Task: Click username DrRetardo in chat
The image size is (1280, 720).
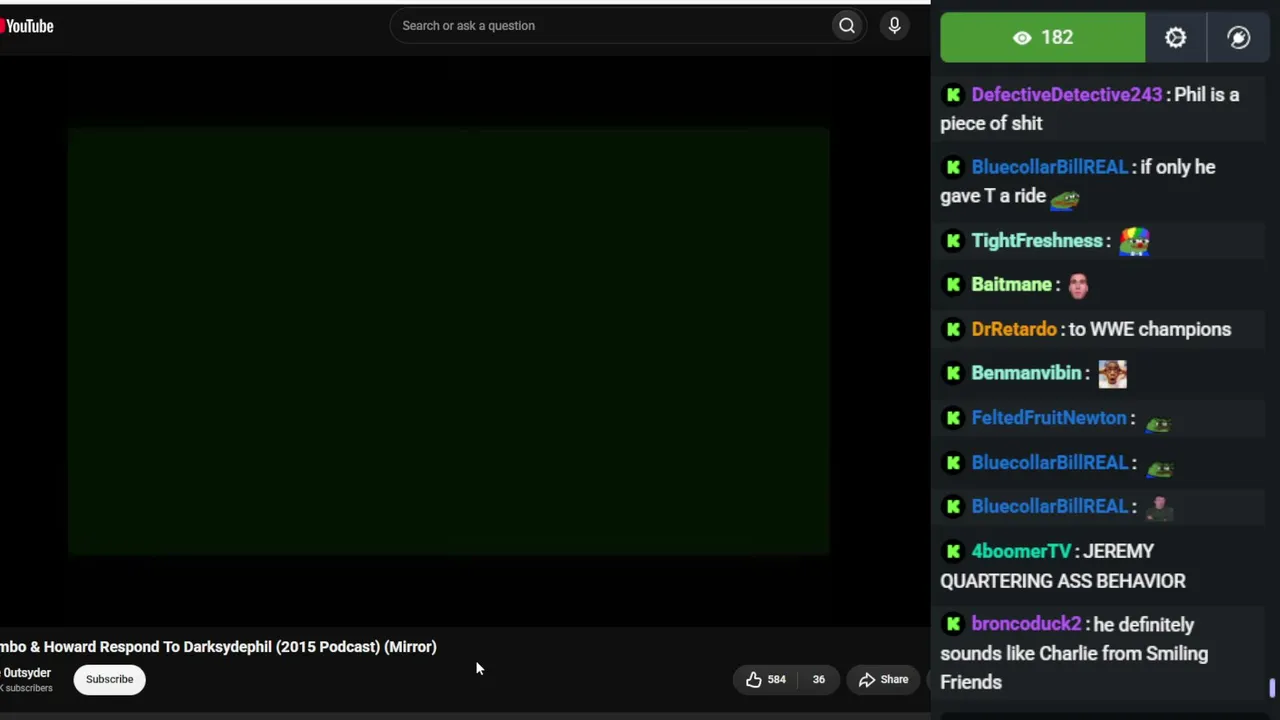Action: [1014, 329]
